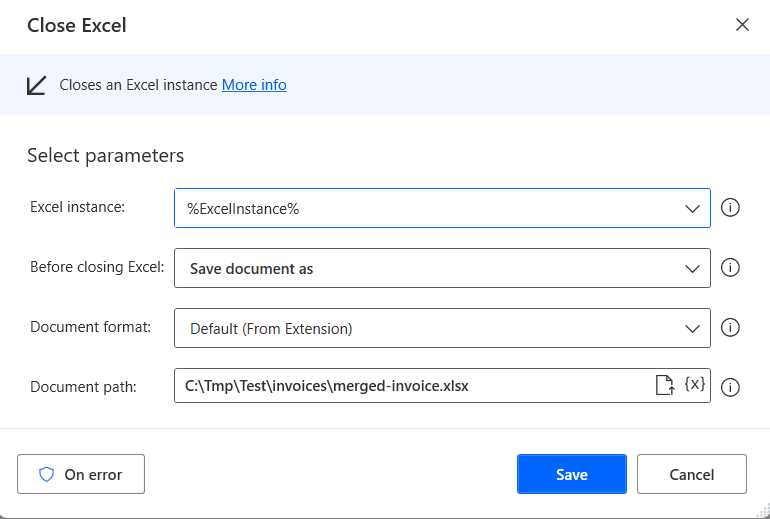Open the More info link

(x=254, y=85)
